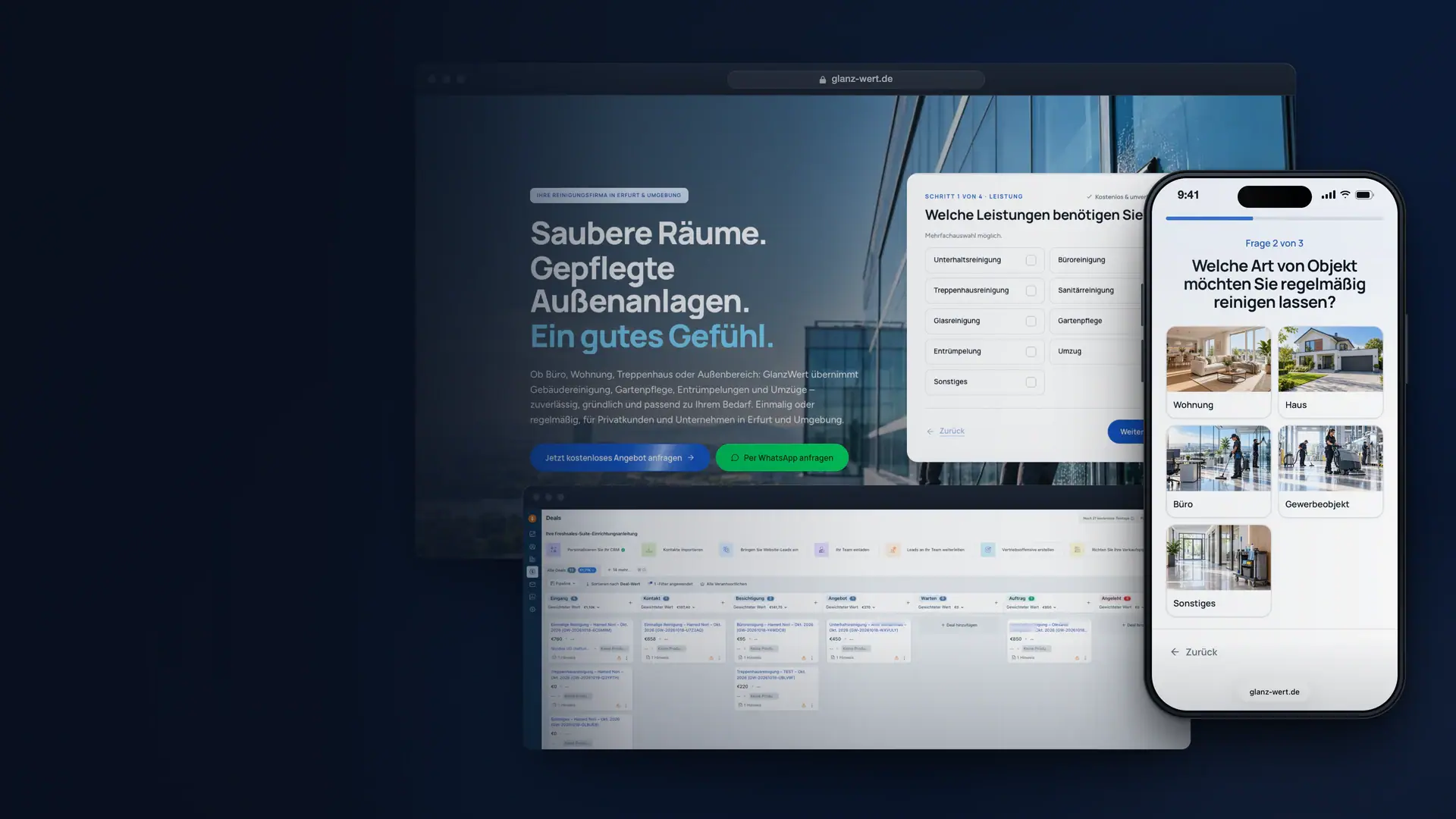Tick the Unterhaltsreinigung checkbox

tap(1031, 260)
